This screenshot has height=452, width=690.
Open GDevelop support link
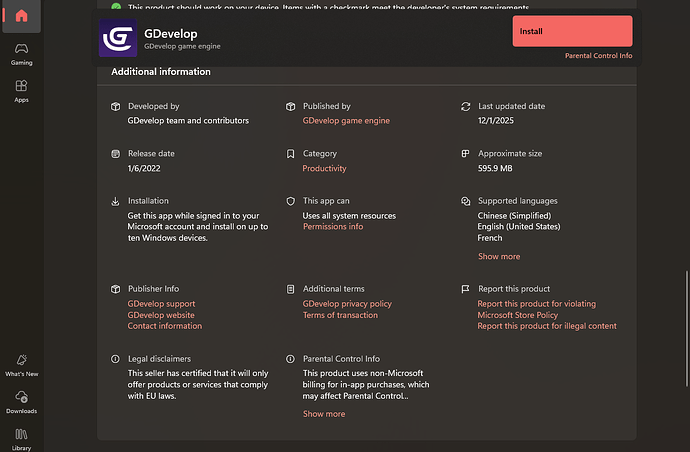click(x=161, y=304)
